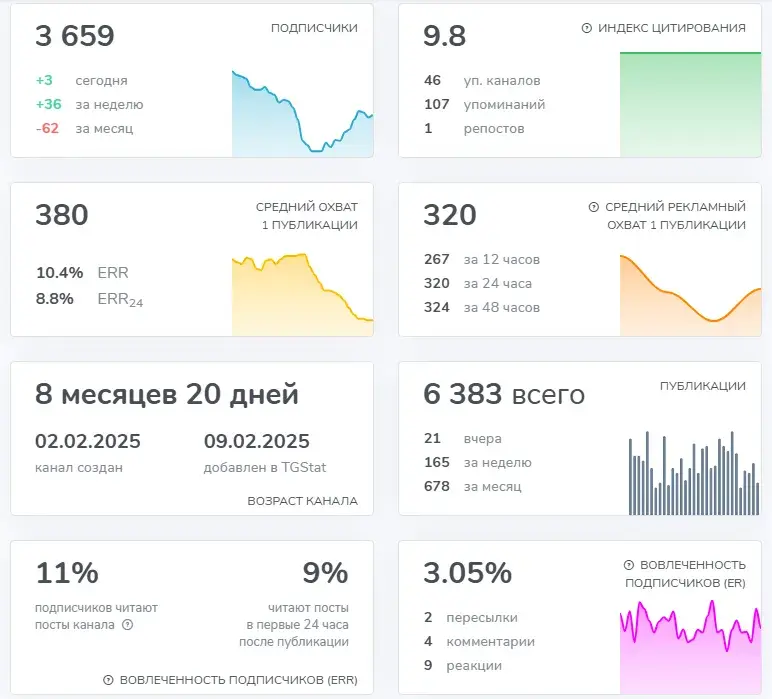Click channel creation date 02.02.2025
This screenshot has width=772, height=699.
pyautogui.click(x=88, y=441)
